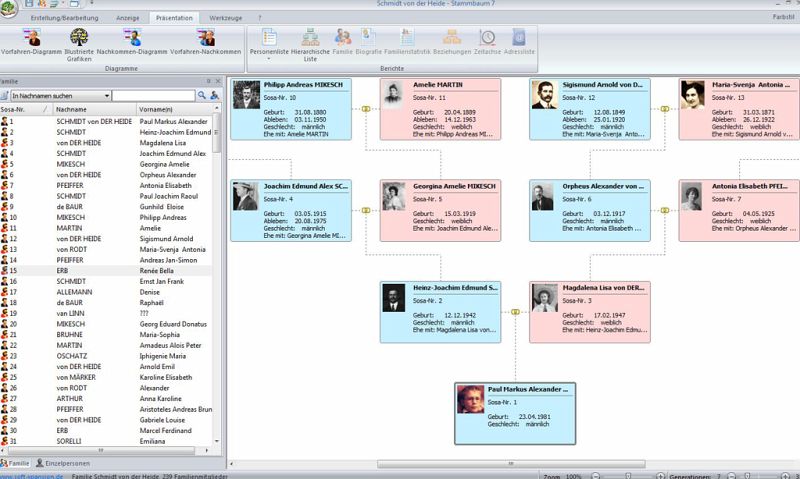Switch to the Einzelpersonen bottom tab
800x479 pixels.
(68, 463)
